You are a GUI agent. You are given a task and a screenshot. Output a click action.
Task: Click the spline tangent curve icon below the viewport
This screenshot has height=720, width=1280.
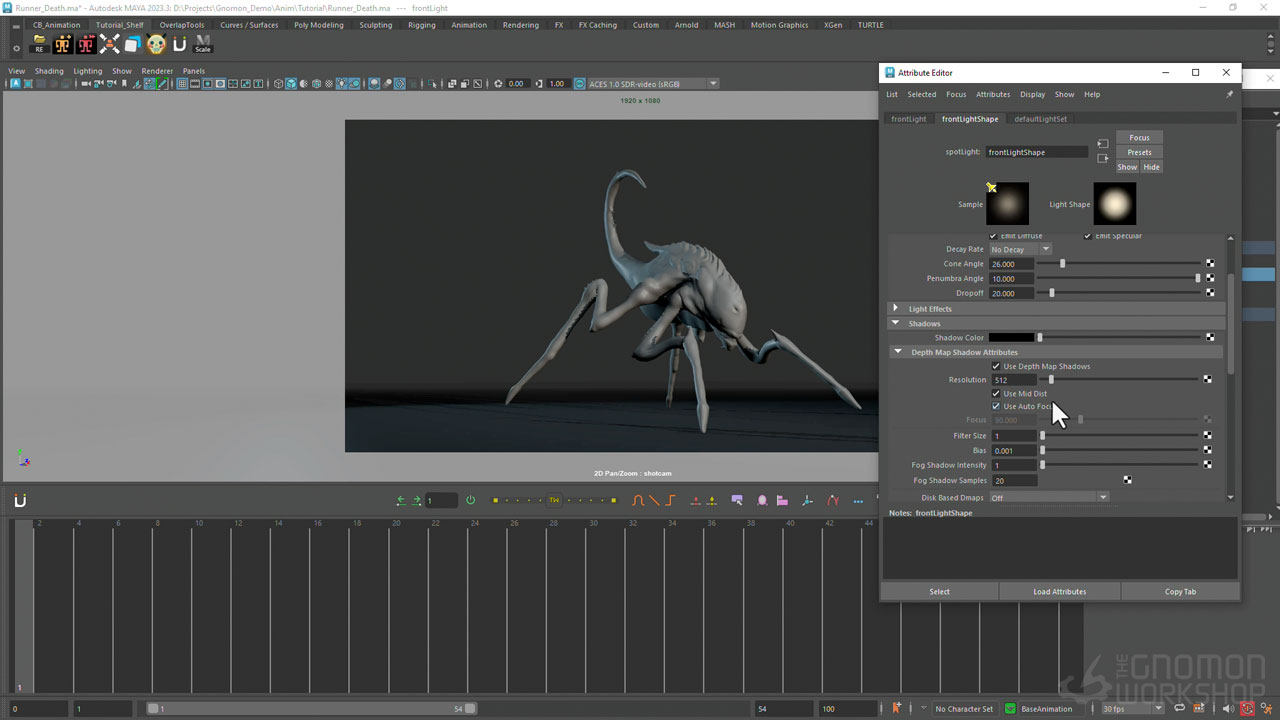click(x=637, y=500)
